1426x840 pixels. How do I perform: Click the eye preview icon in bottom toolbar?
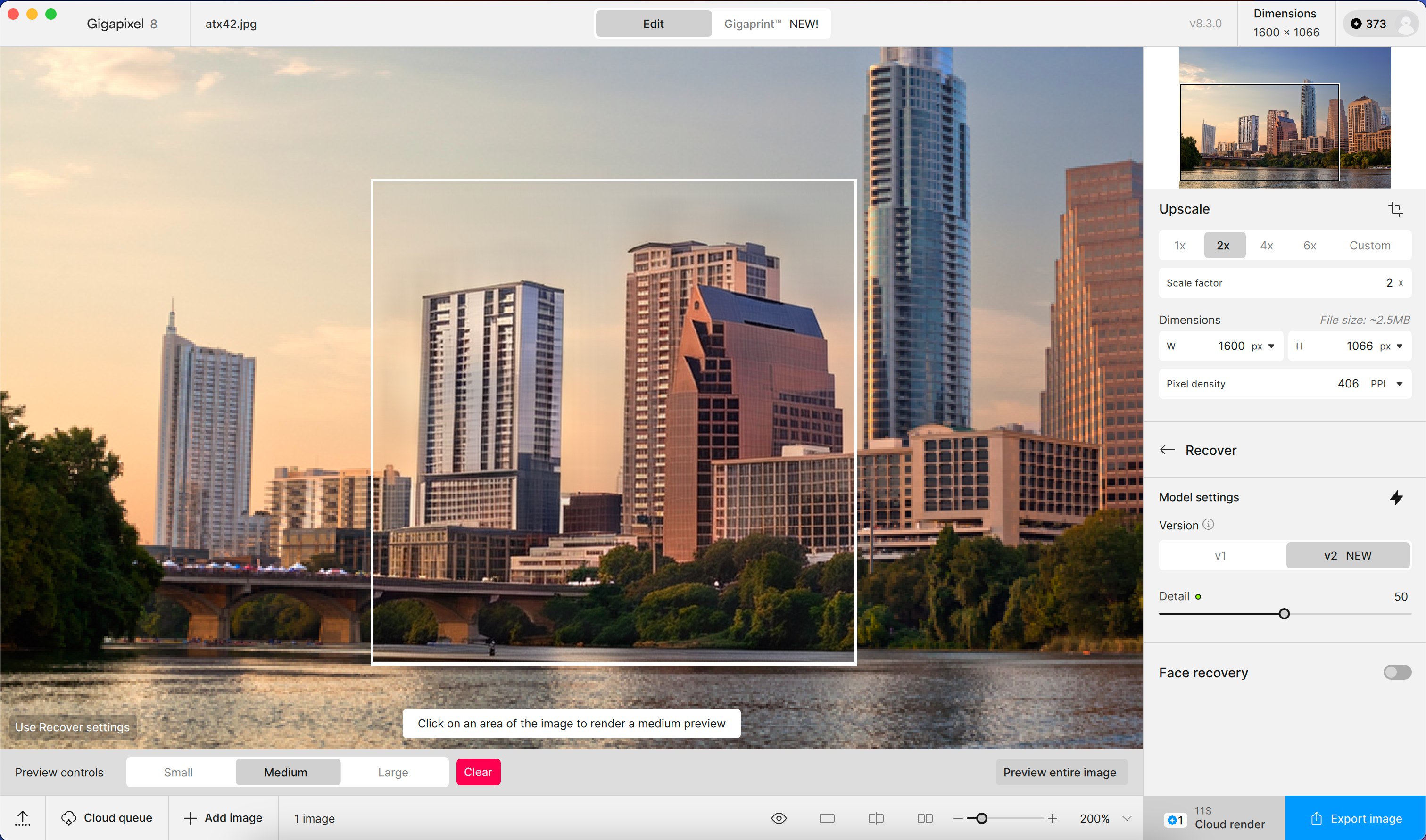(779, 818)
